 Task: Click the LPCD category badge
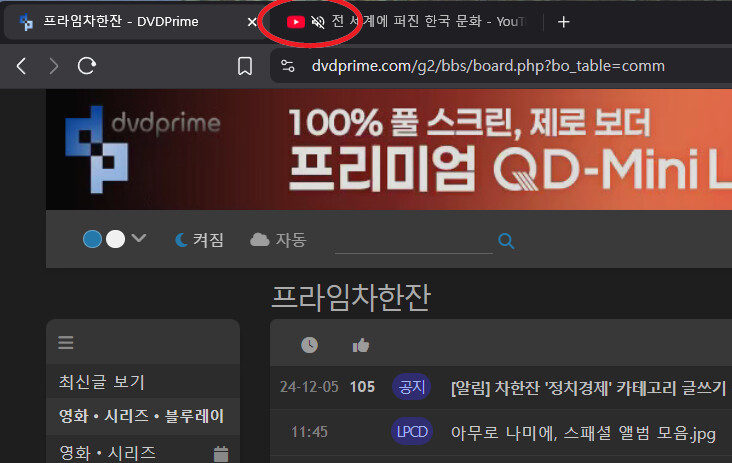(412, 432)
